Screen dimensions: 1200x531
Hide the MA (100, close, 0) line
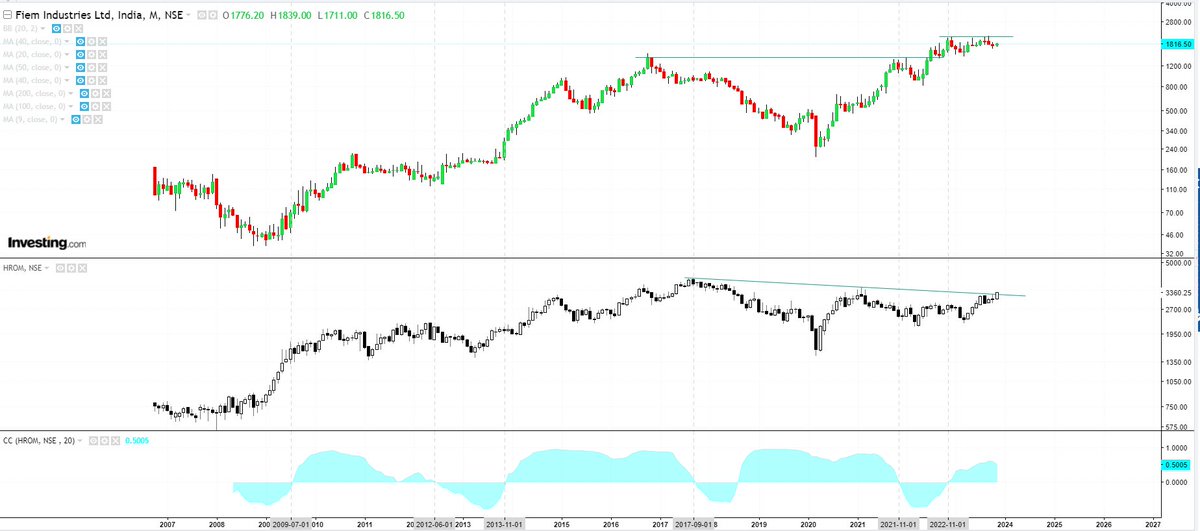point(84,107)
